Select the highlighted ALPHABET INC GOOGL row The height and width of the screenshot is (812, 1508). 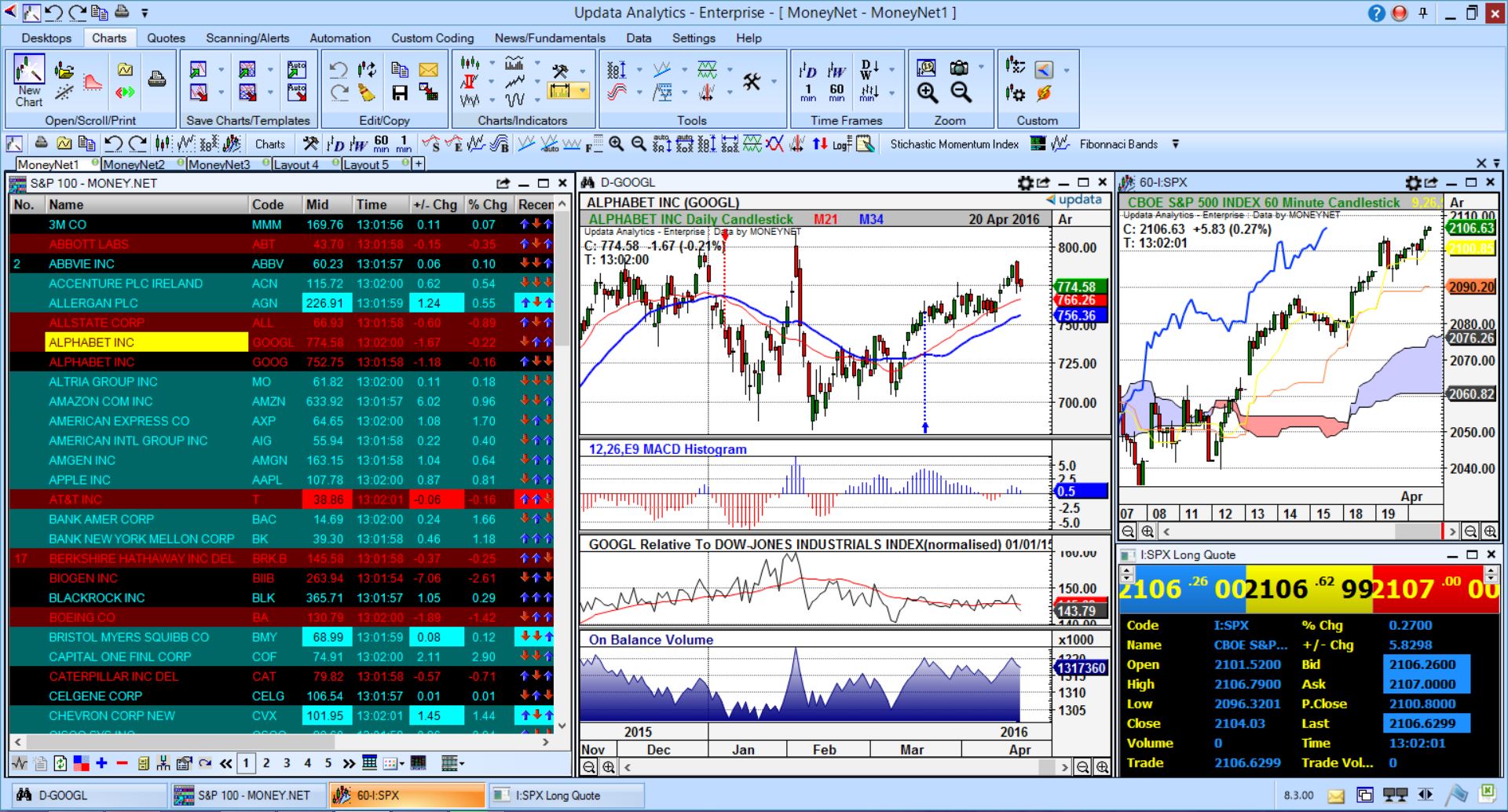click(x=281, y=342)
